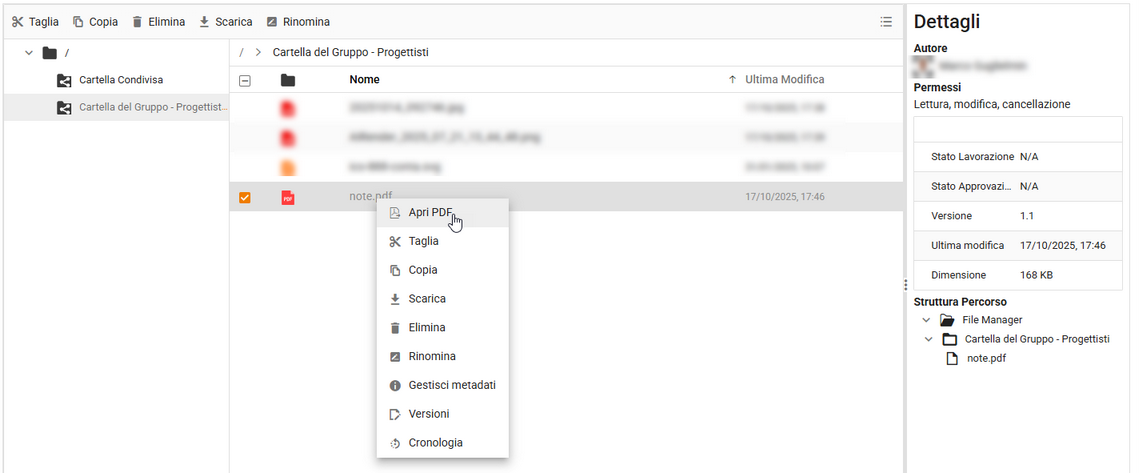1139x473 pixels.
Task: Toggle sort direction arrow by Ultima Modifica
Action: point(732,80)
